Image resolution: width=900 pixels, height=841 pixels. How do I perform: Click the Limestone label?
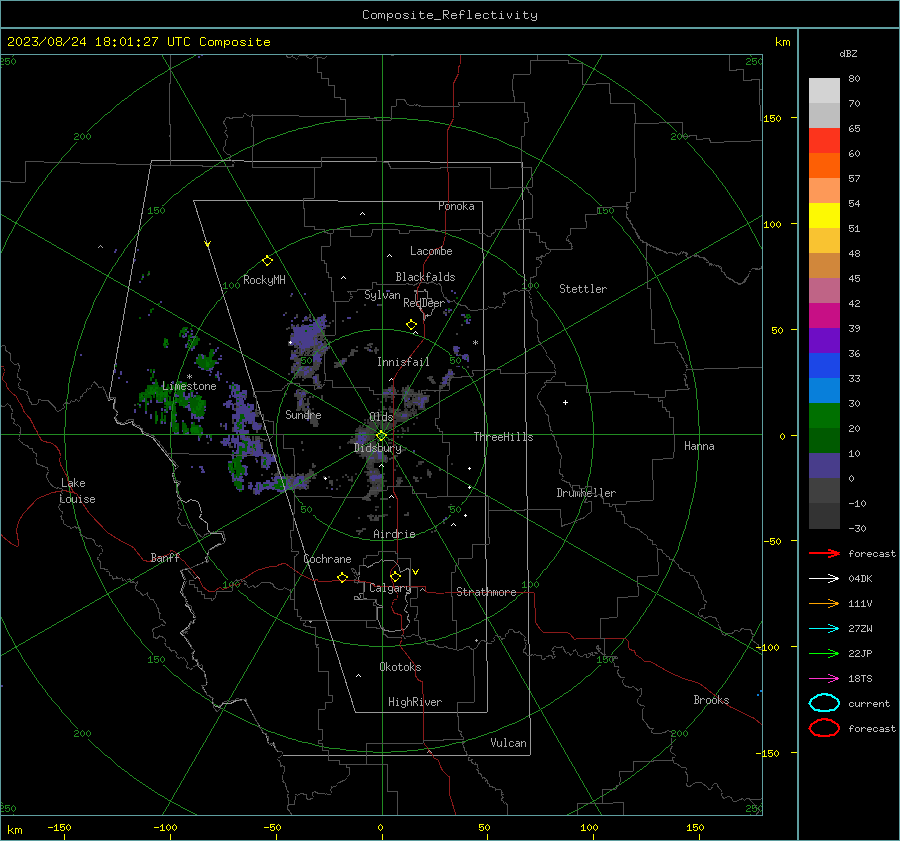point(189,386)
